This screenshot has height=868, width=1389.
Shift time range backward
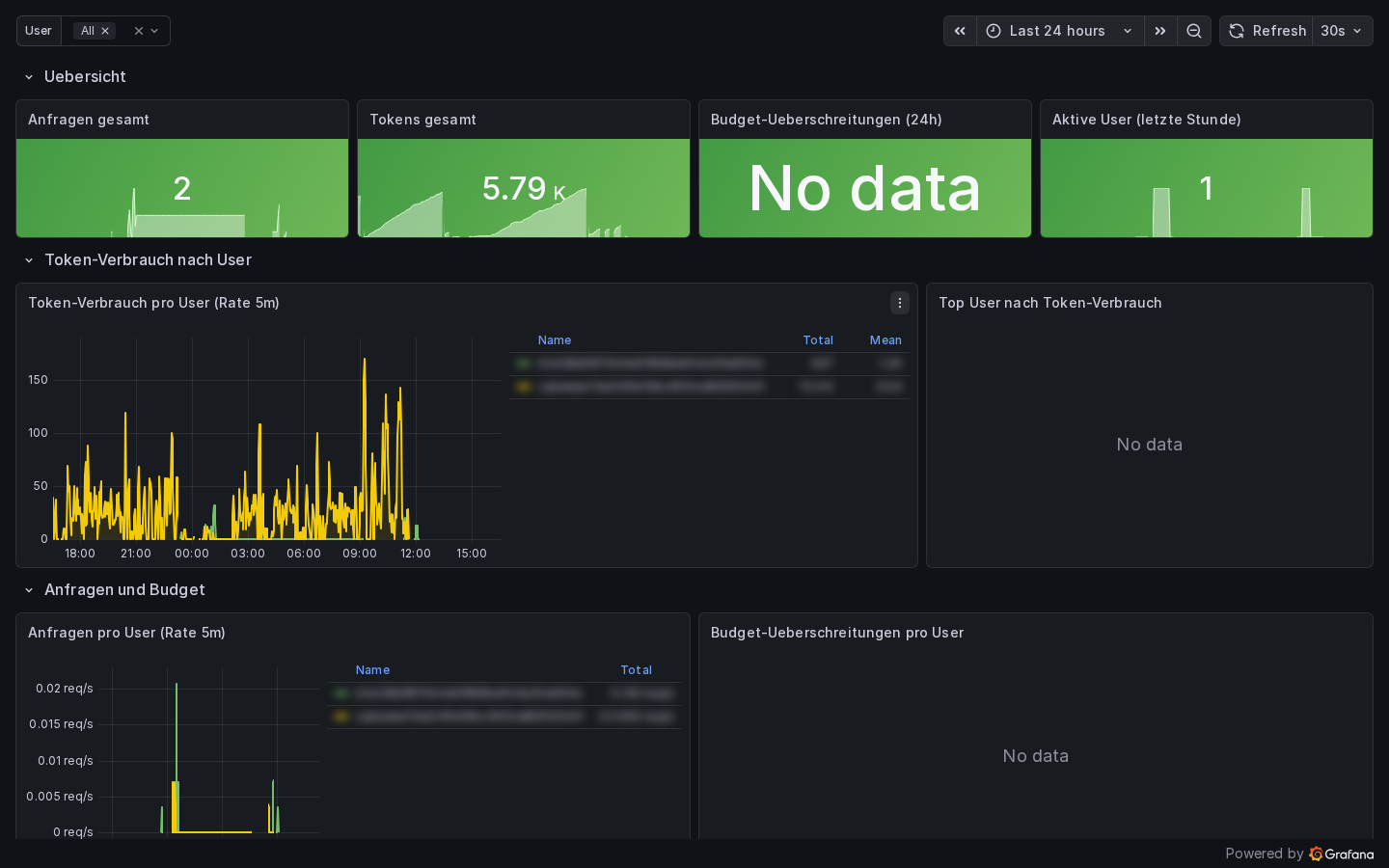pyautogui.click(x=960, y=31)
